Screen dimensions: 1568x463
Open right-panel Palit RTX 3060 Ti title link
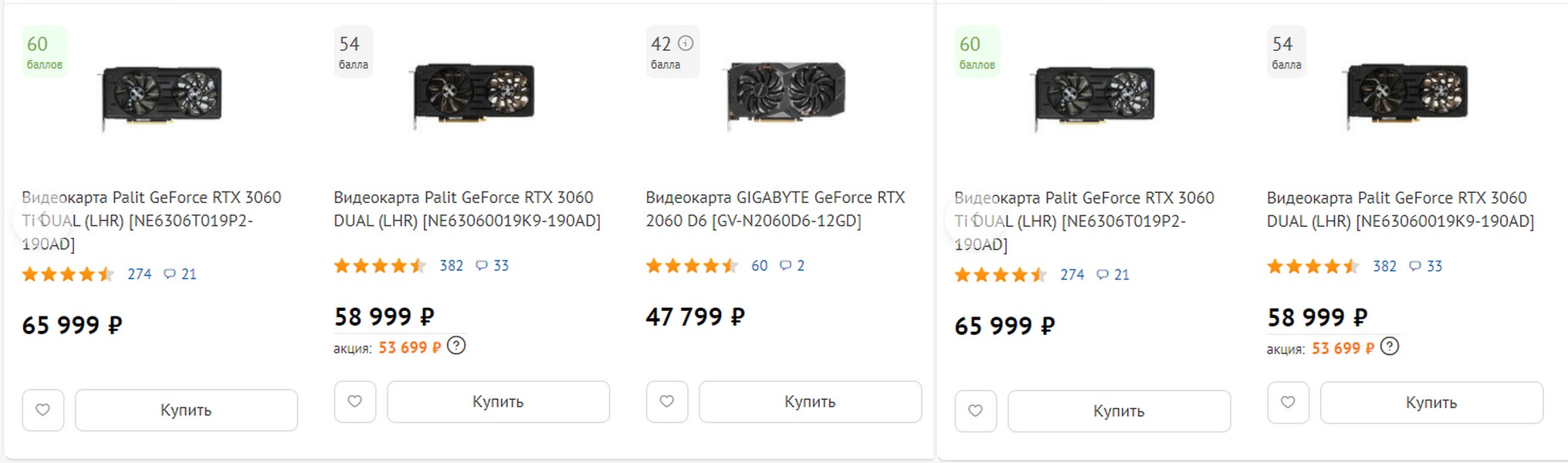click(x=1083, y=220)
